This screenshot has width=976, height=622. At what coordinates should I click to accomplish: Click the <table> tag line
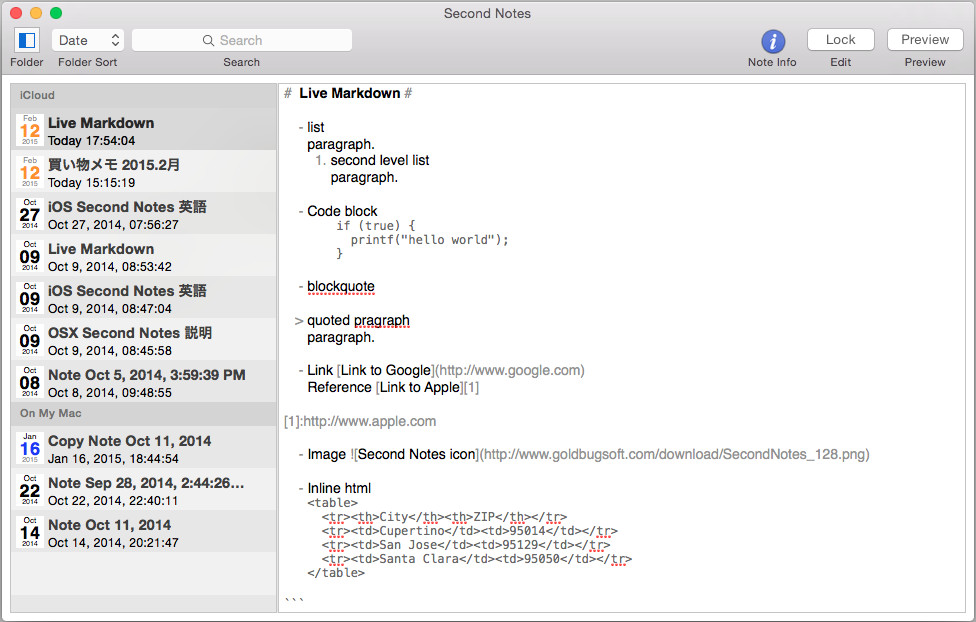point(332,502)
